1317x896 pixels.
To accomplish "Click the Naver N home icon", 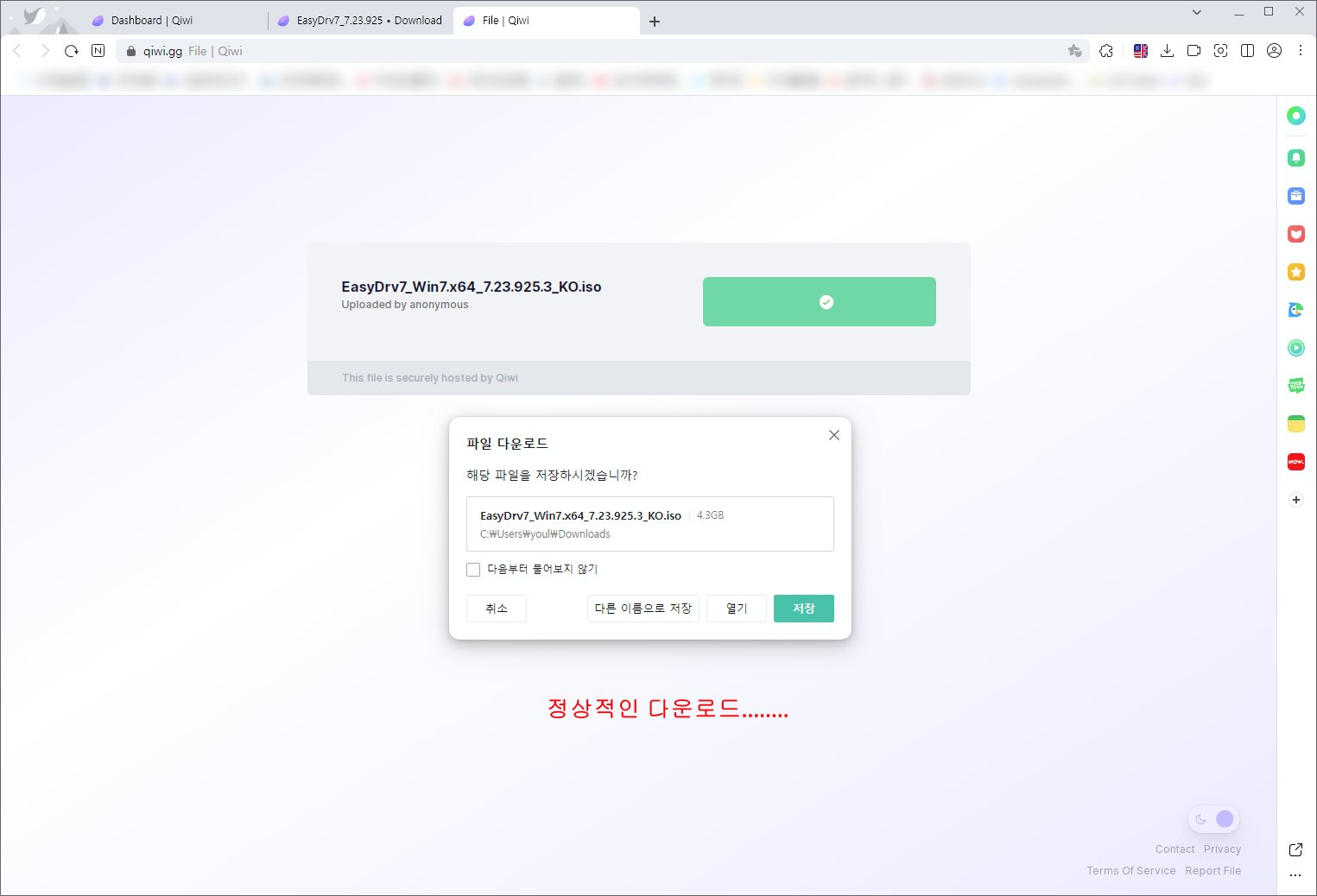I will pos(98,51).
